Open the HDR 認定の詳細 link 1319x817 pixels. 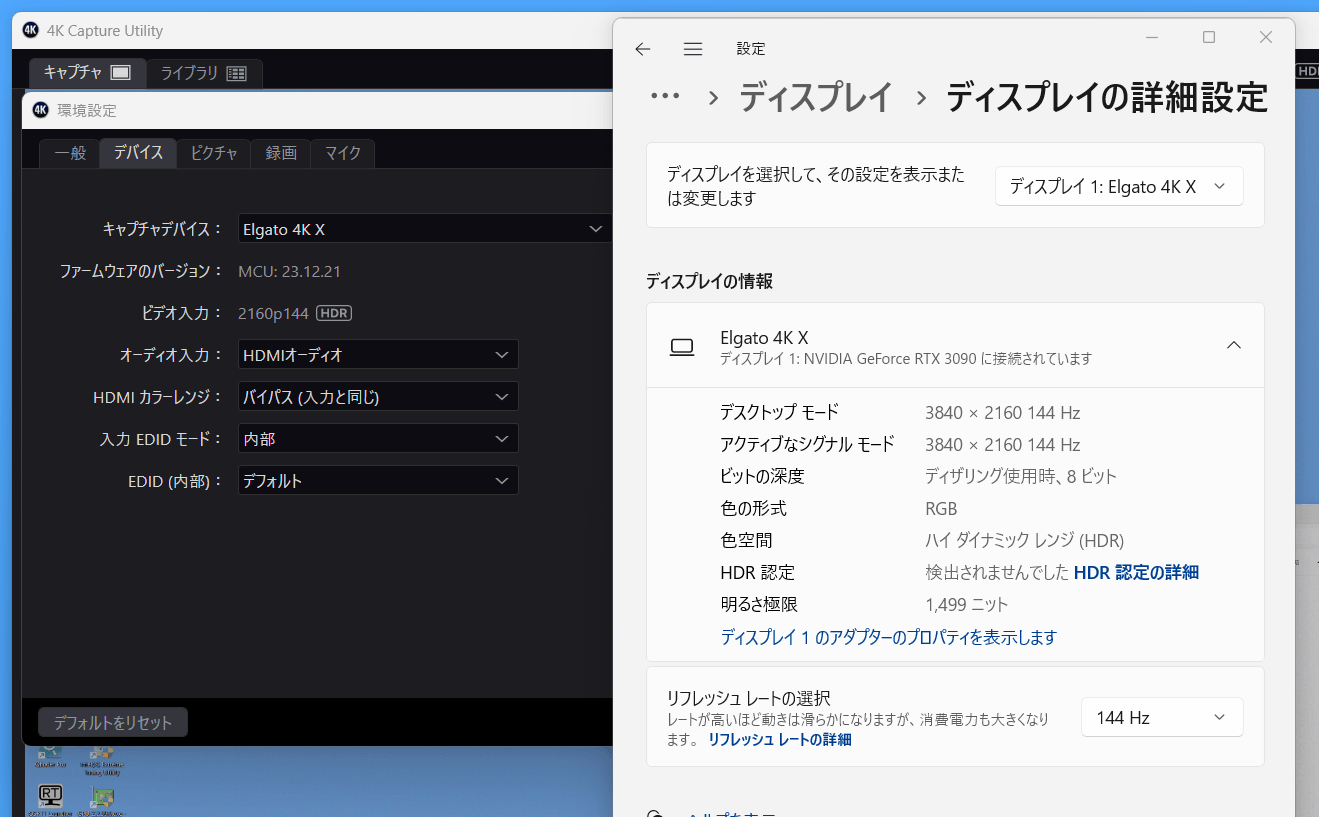coord(1136,572)
